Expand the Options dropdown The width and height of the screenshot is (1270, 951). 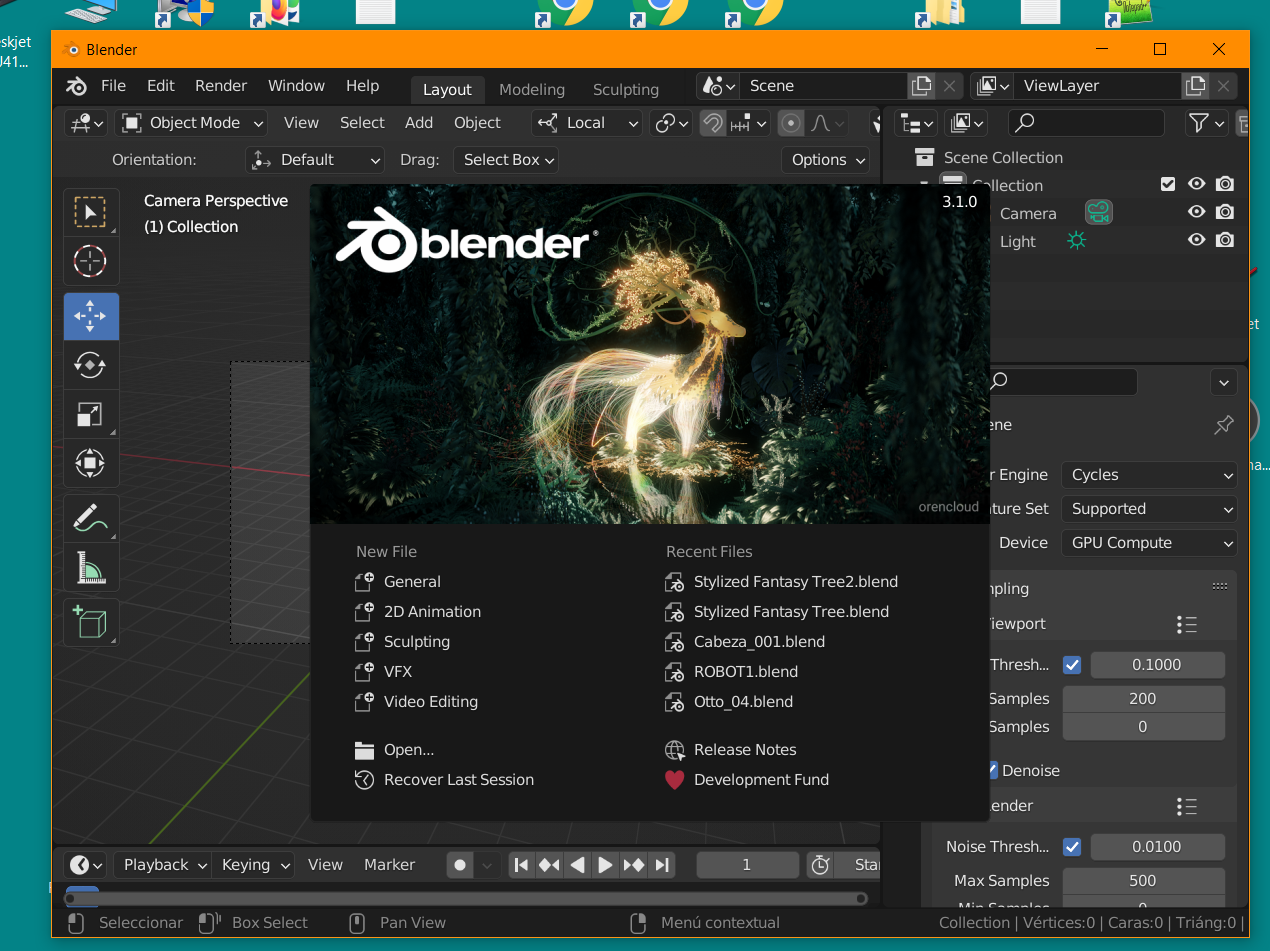825,160
